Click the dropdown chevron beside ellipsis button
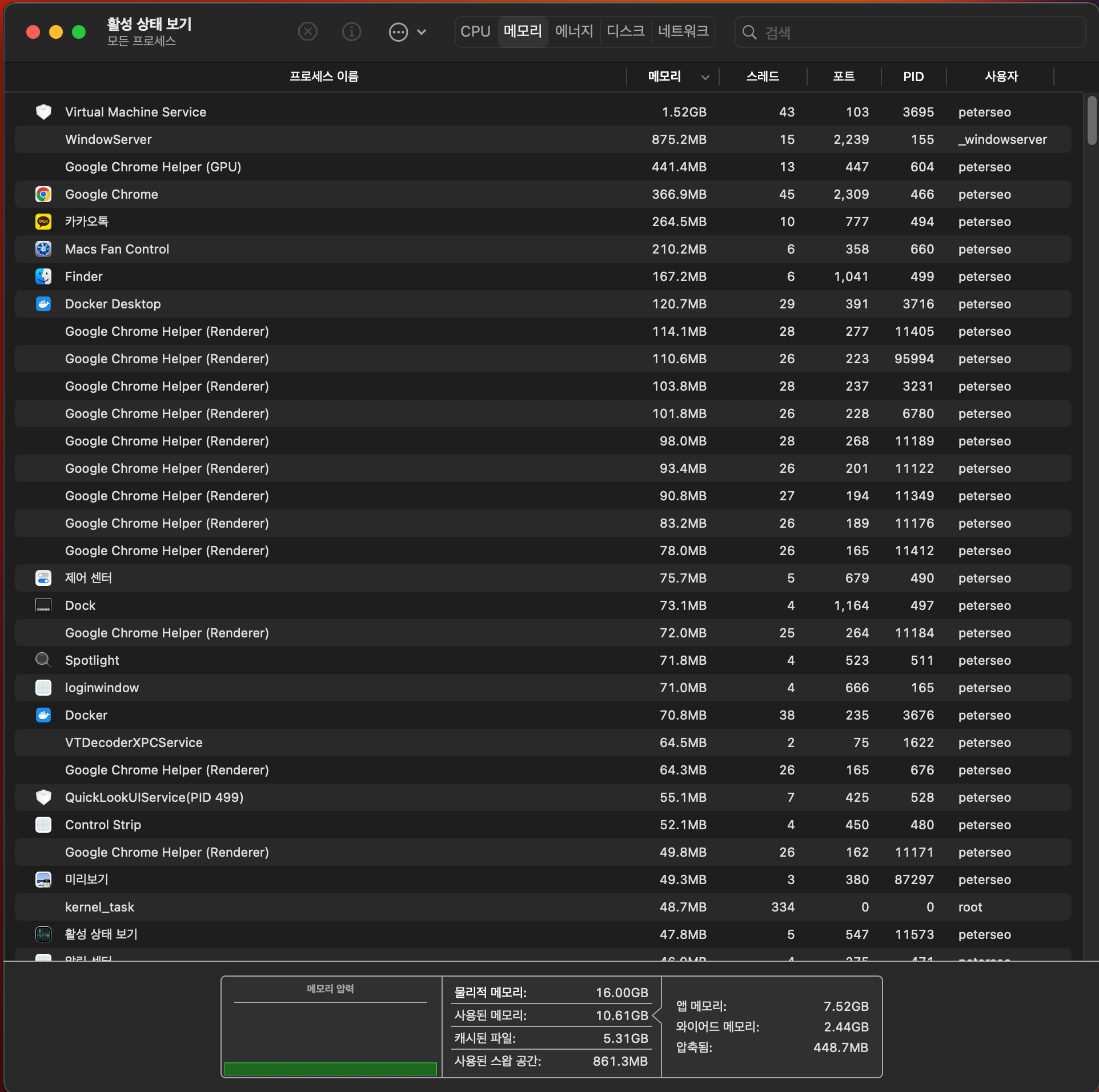This screenshot has width=1099, height=1092. (x=422, y=32)
